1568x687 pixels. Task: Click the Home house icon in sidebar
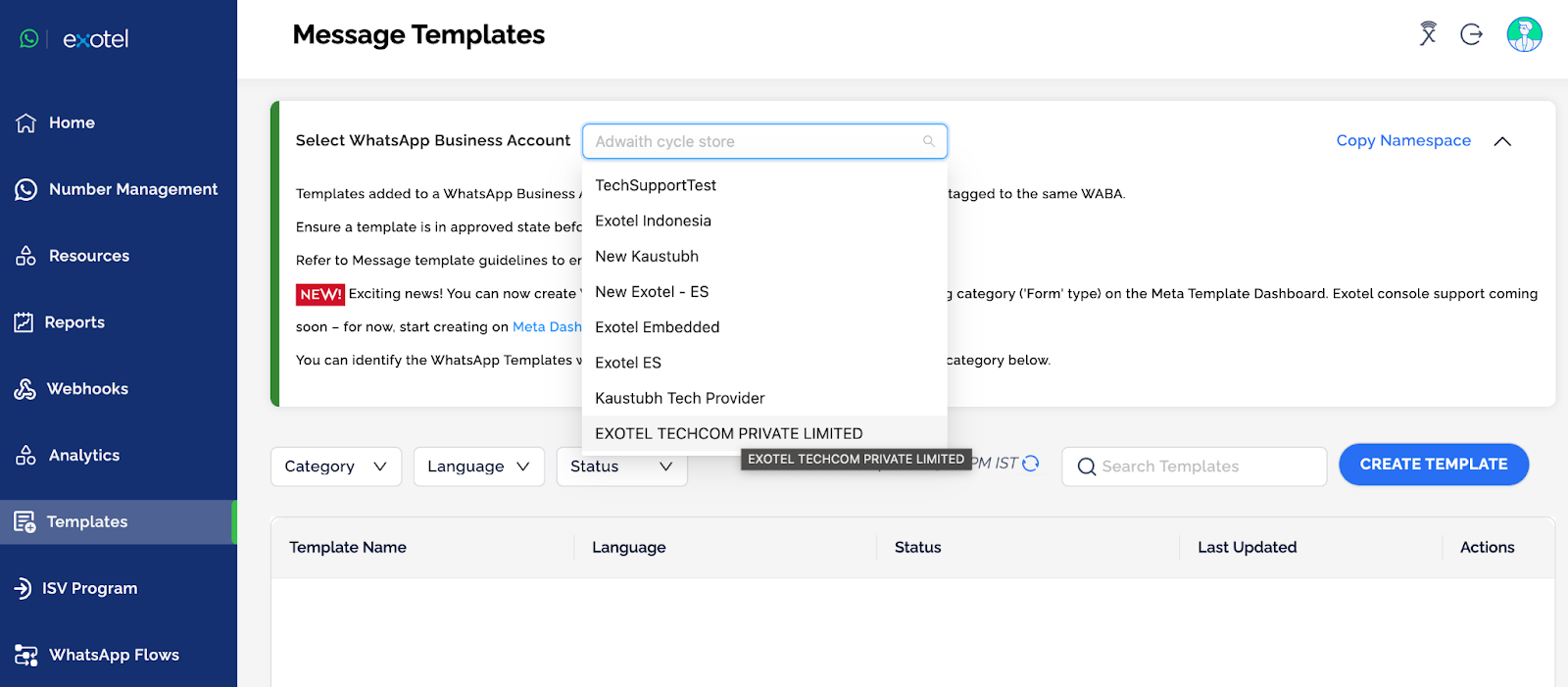tap(26, 123)
